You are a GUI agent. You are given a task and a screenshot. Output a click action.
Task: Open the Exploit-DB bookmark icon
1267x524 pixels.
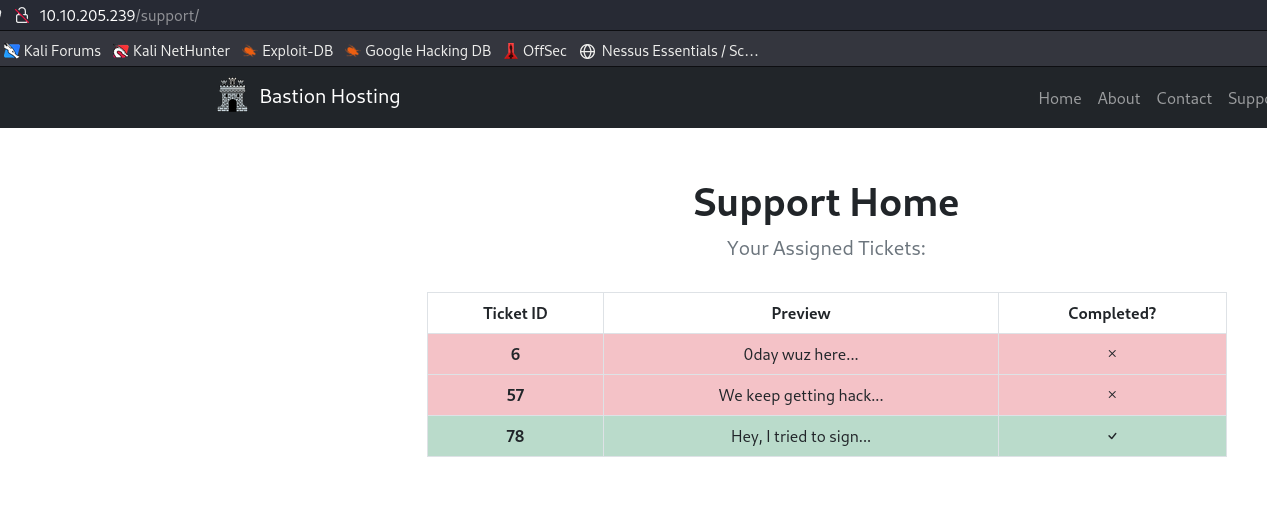click(250, 51)
